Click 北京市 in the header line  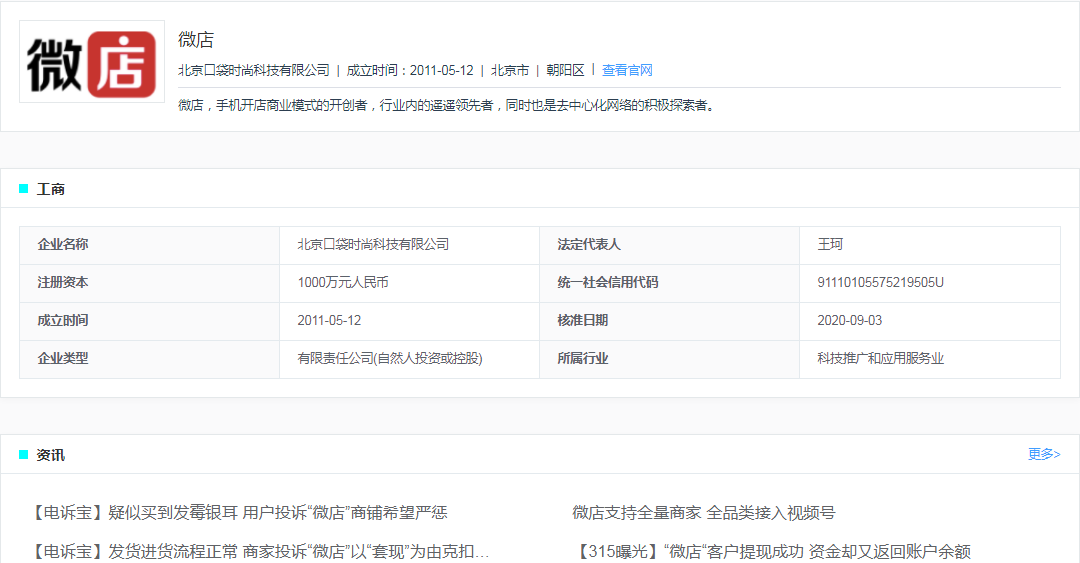tap(510, 70)
